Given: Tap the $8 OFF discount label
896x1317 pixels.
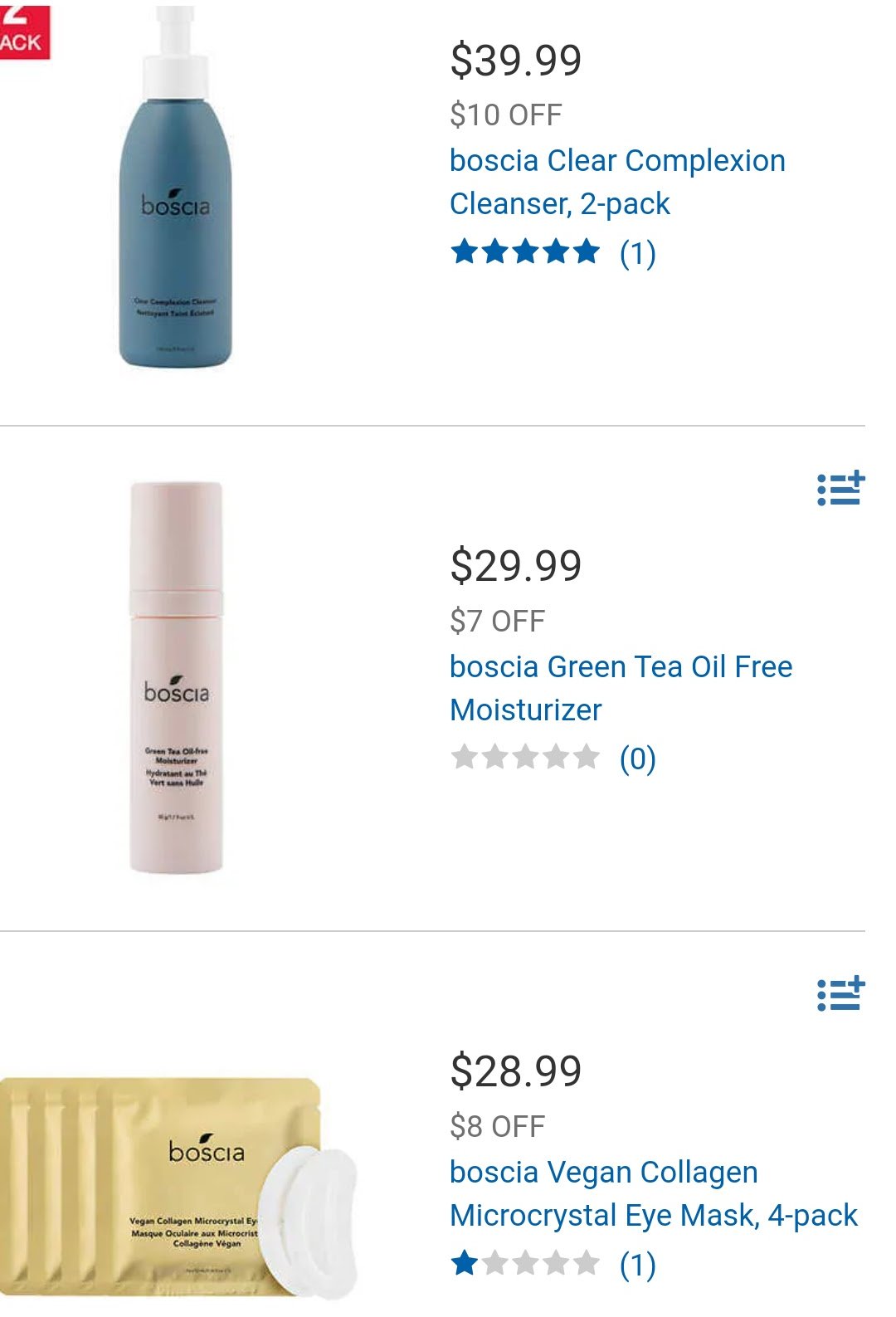Looking at the screenshot, I should click(498, 1126).
